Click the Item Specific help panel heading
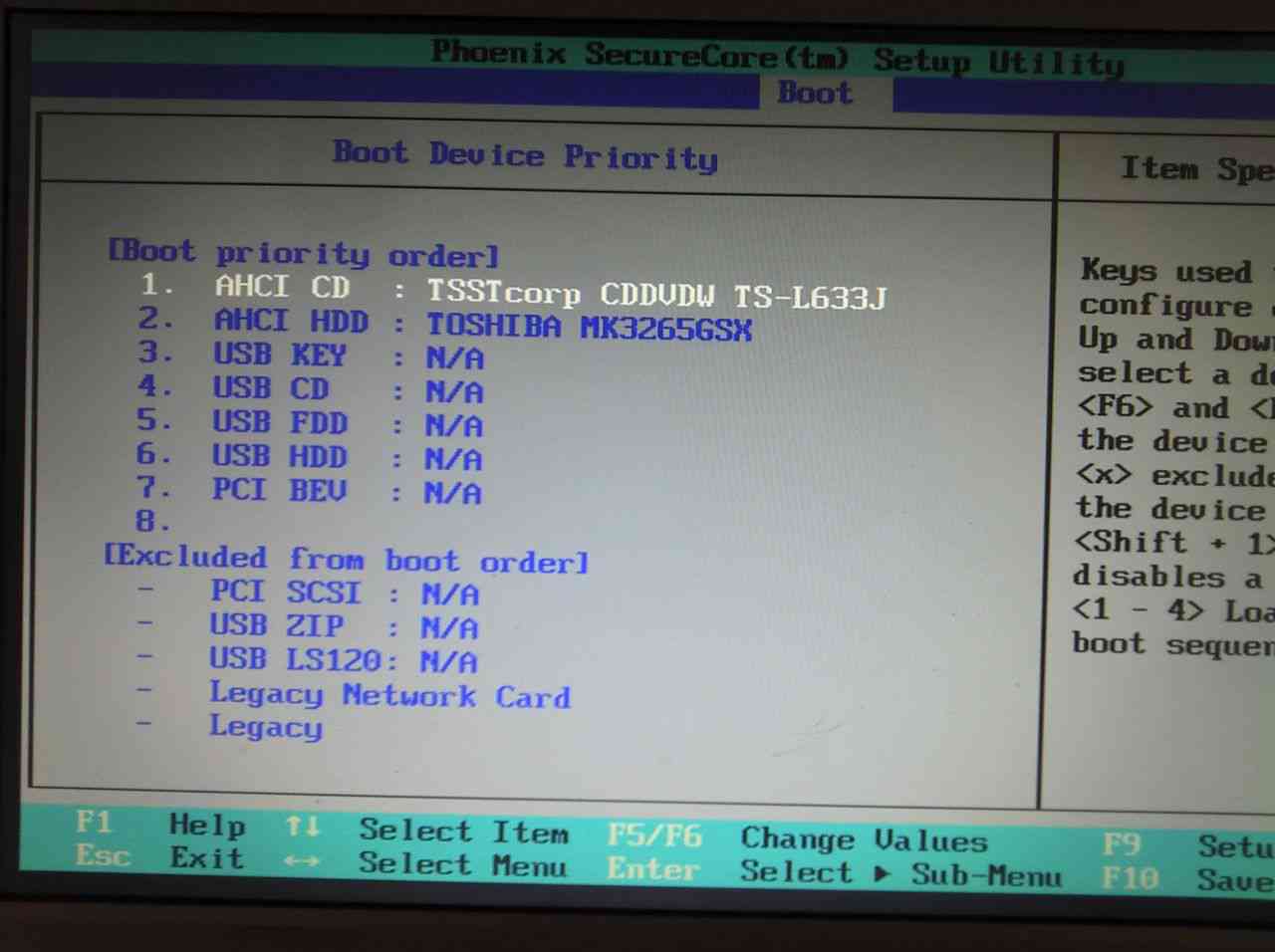 (x=1197, y=169)
